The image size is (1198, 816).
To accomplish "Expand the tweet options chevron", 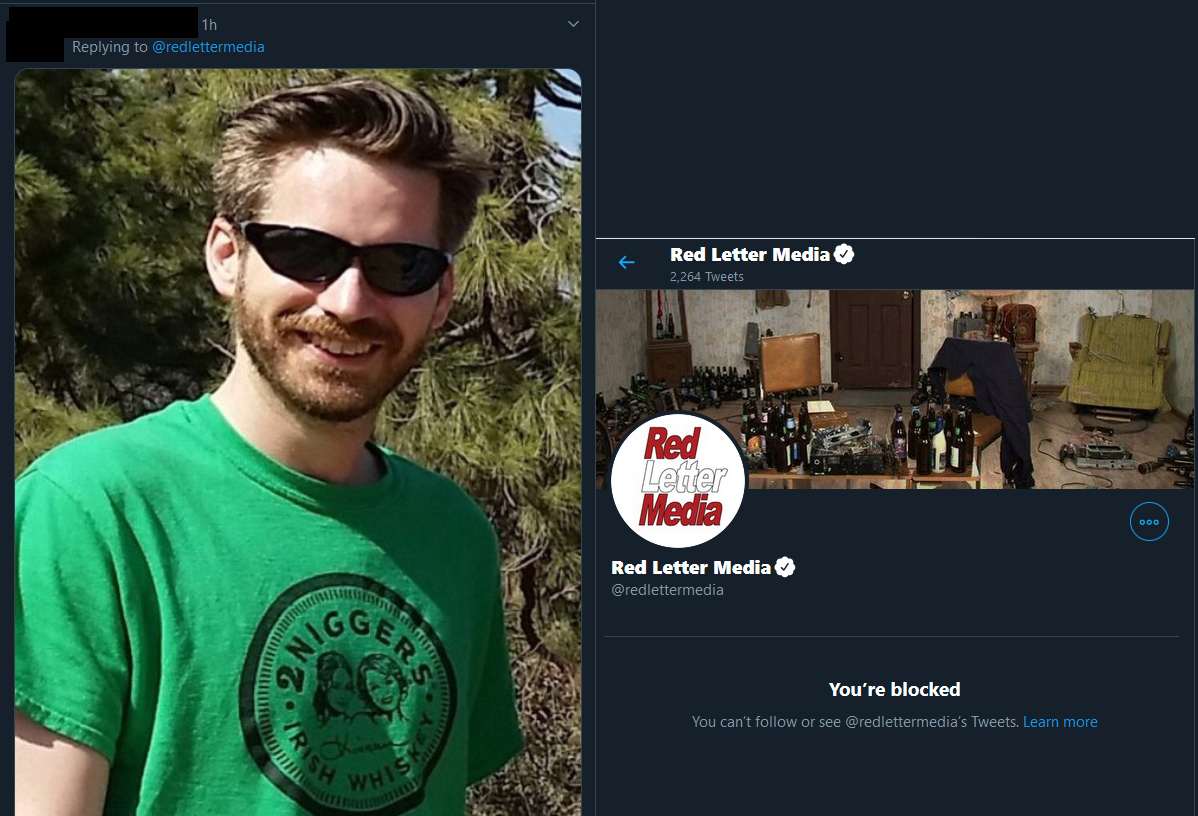I will 573,24.
